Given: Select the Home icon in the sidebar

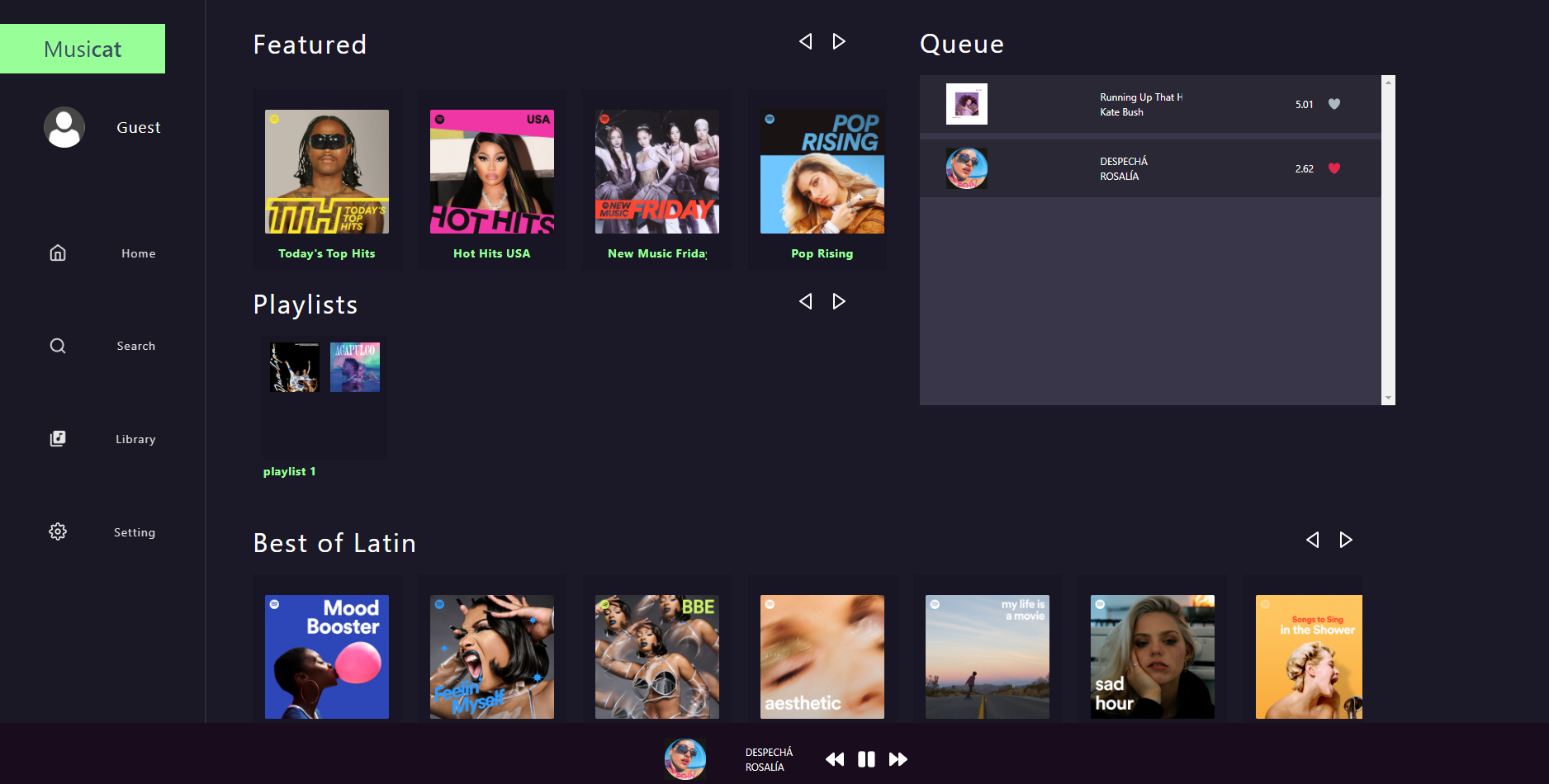Looking at the screenshot, I should tap(57, 253).
